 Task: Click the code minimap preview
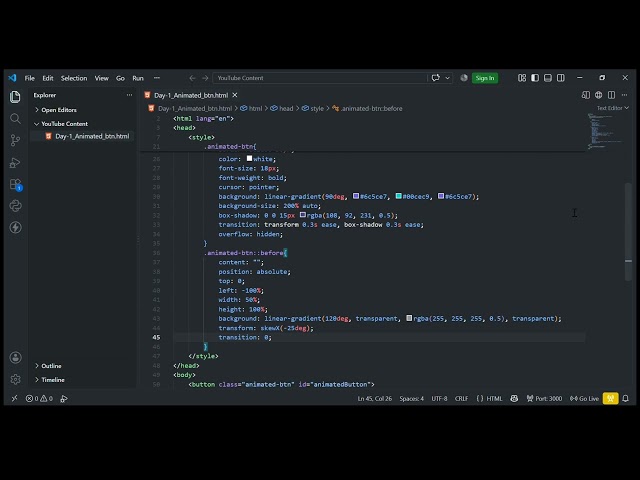click(605, 131)
